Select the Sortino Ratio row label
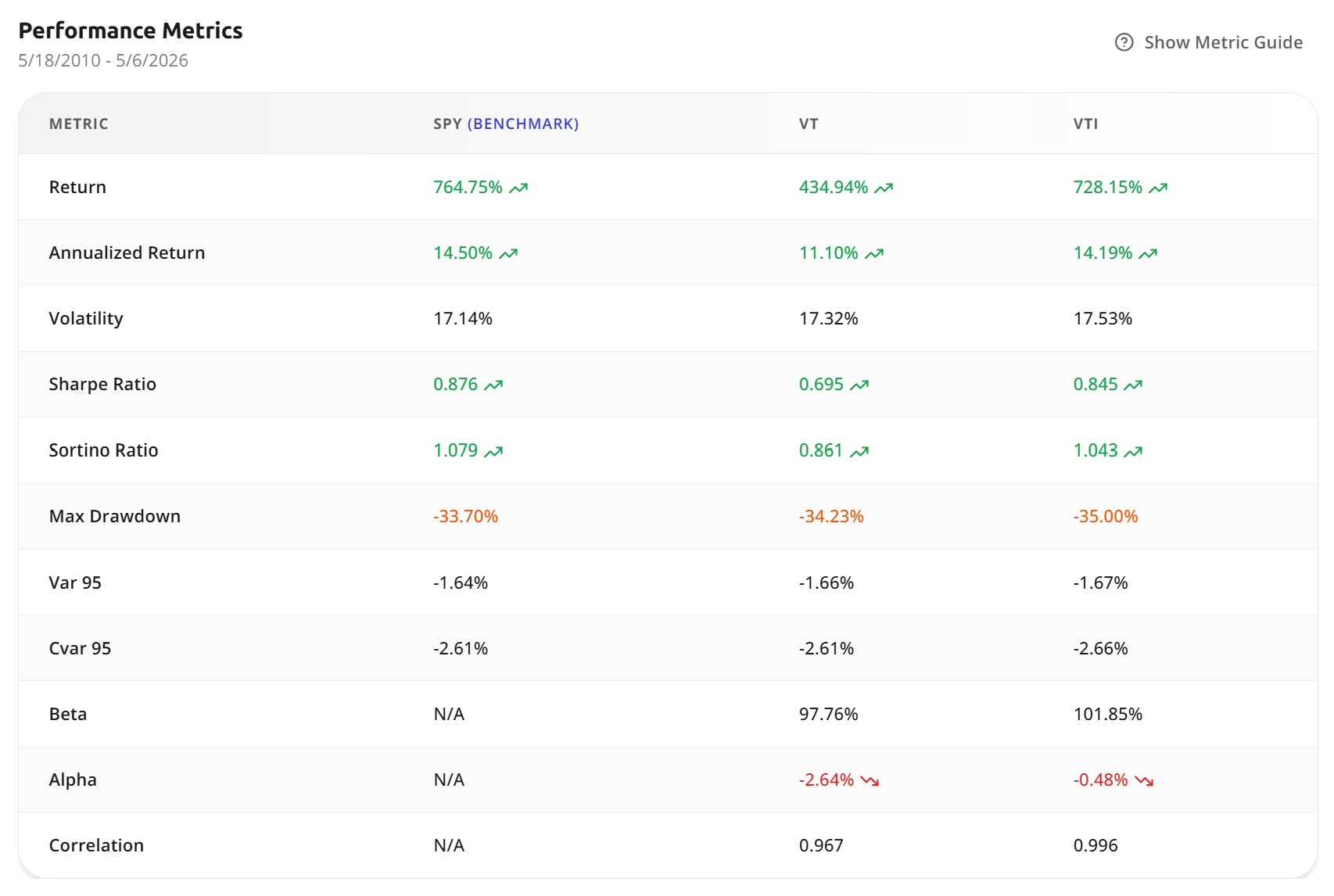Viewport: 1334px width, 896px height. pyautogui.click(x=103, y=450)
